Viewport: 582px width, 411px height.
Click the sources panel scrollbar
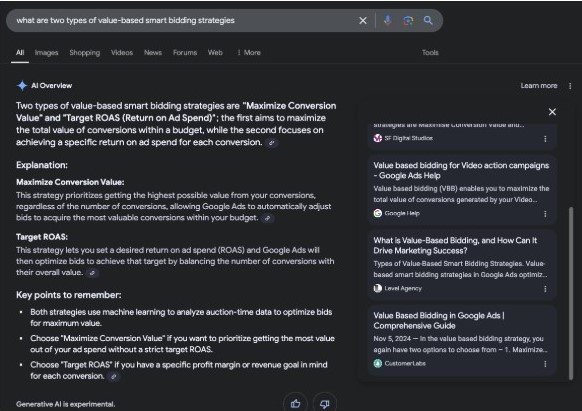[571, 293]
